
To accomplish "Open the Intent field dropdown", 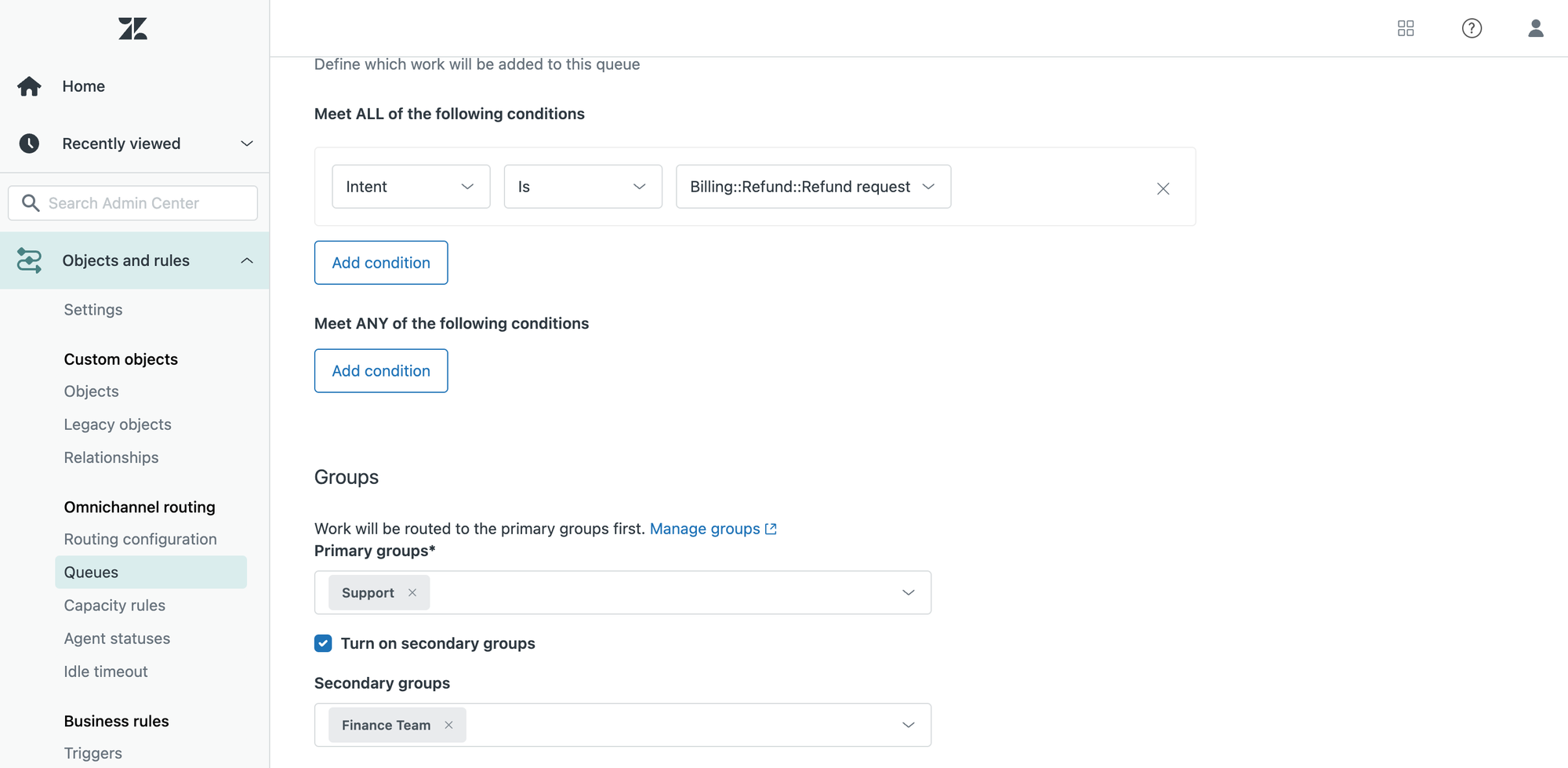I will point(411,187).
